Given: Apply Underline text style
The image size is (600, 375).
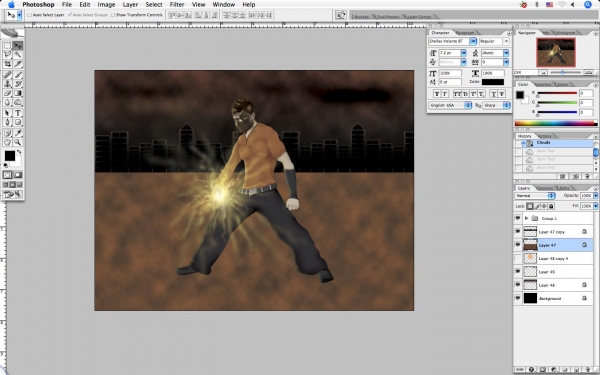Looking at the screenshot, I should (493, 94).
